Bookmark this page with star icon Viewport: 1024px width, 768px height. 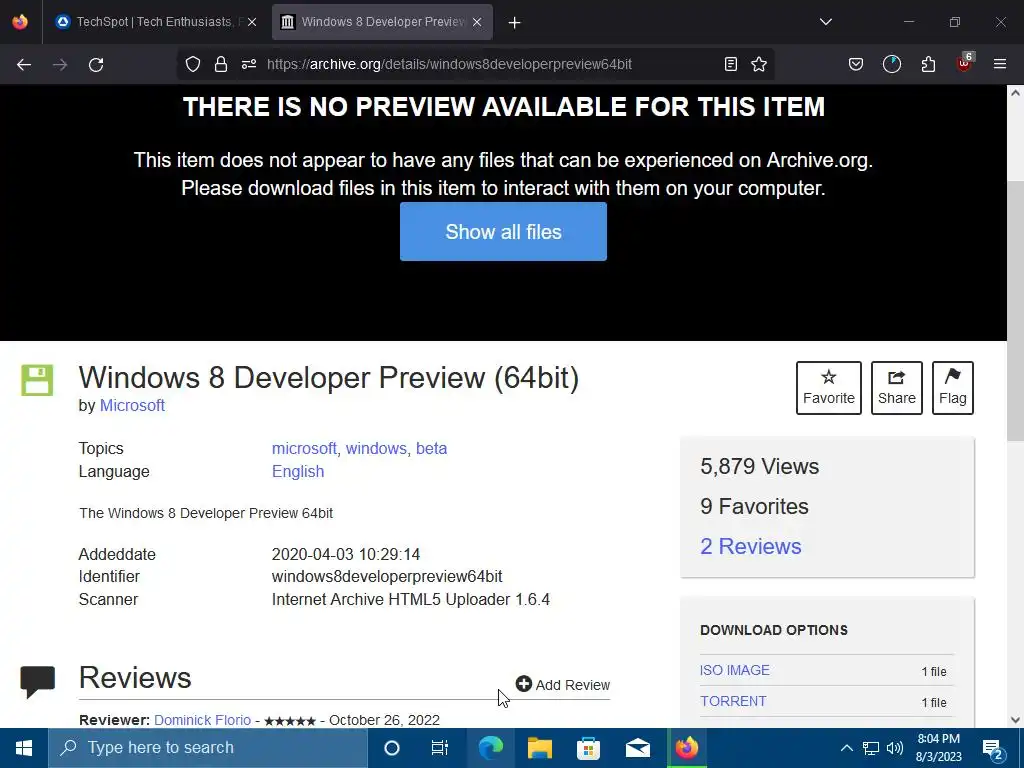click(x=759, y=64)
